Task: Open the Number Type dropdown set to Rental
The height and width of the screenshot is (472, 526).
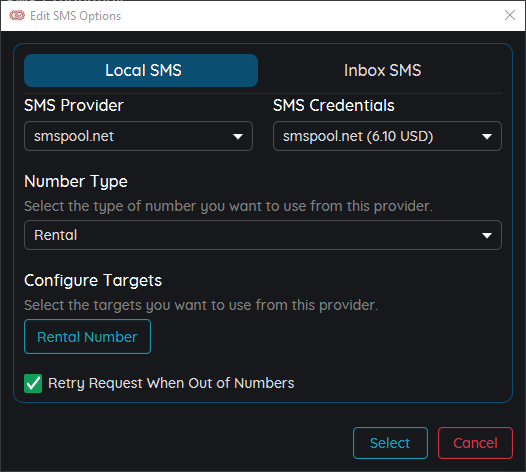Action: click(x=263, y=235)
